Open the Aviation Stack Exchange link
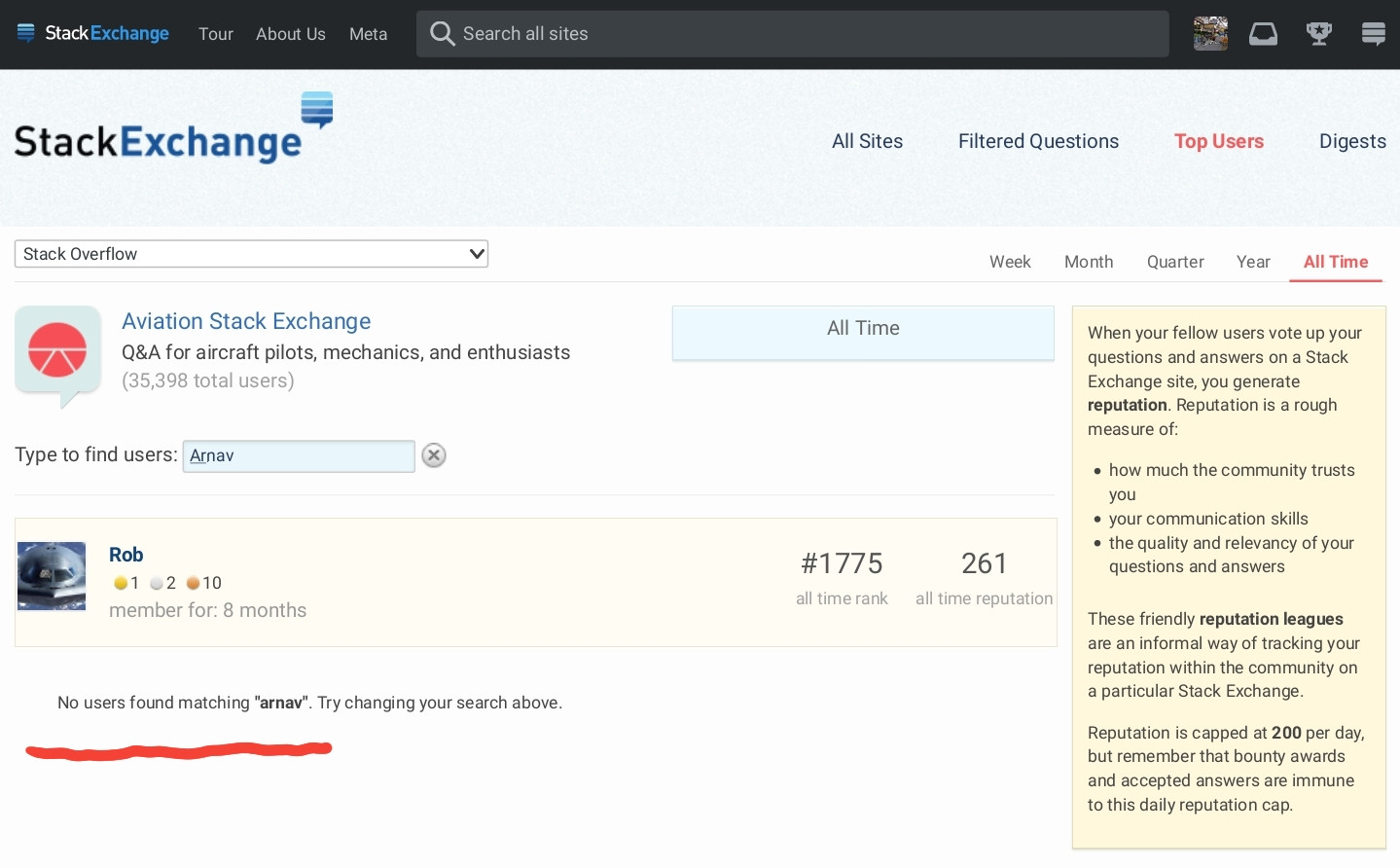 [246, 321]
